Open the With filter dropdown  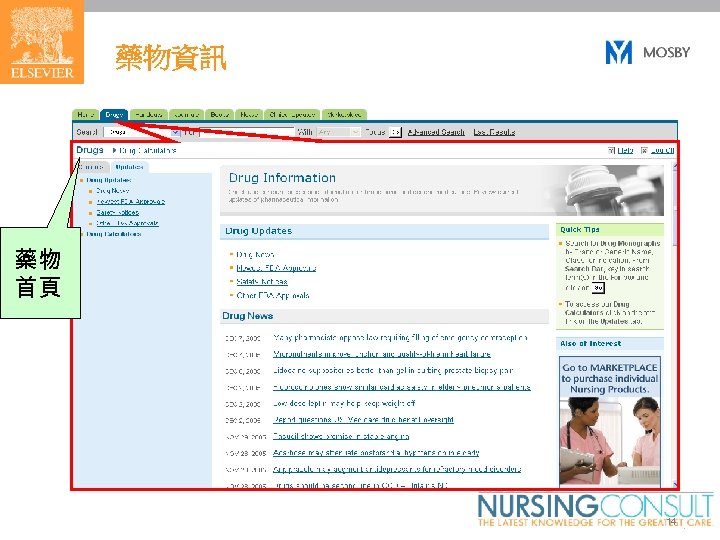pos(338,132)
